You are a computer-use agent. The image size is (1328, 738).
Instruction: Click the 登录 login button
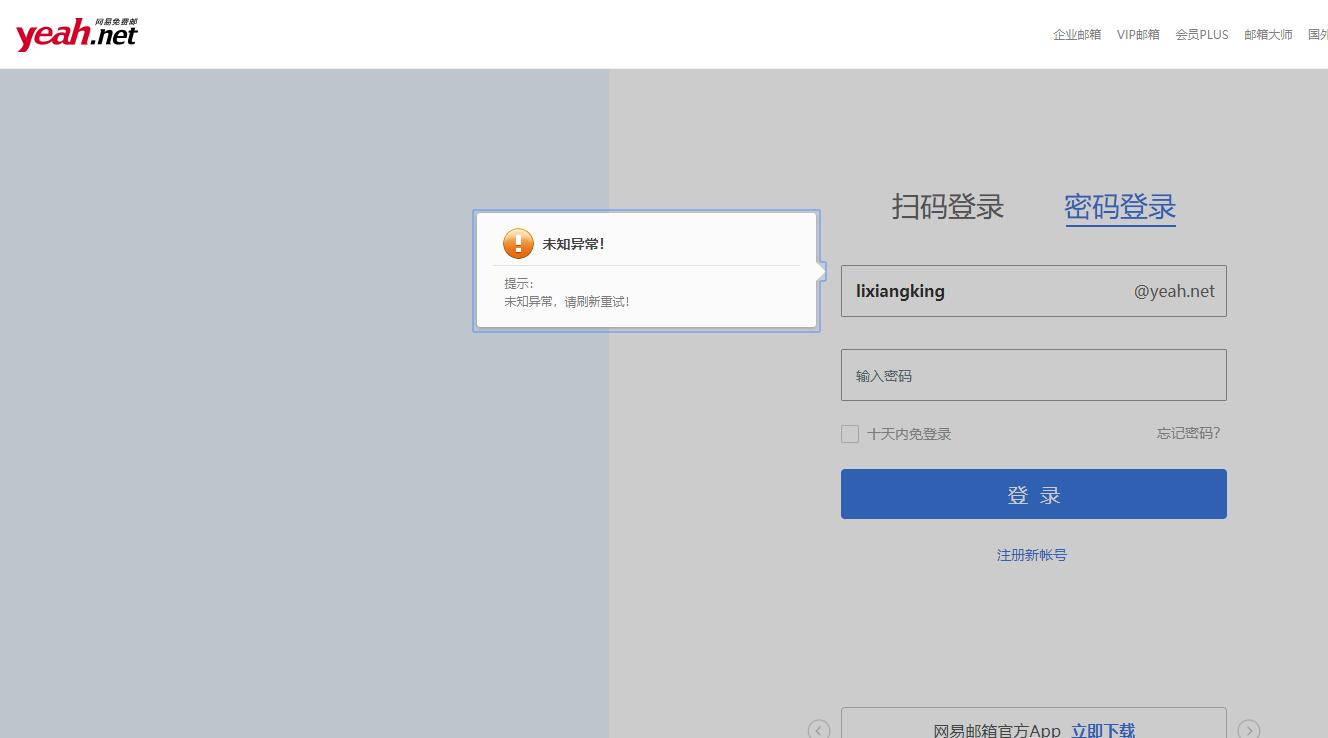click(1033, 493)
